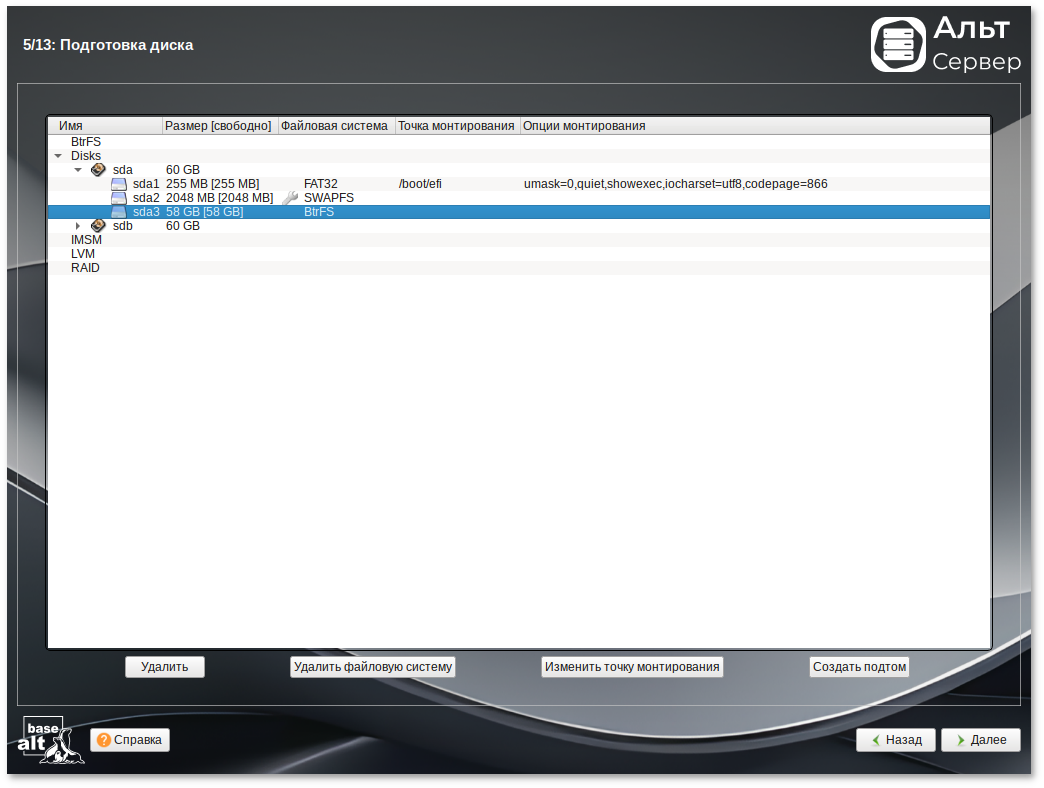Click the Файловая система column header
Screen dimensions: 1044x788
(335, 126)
